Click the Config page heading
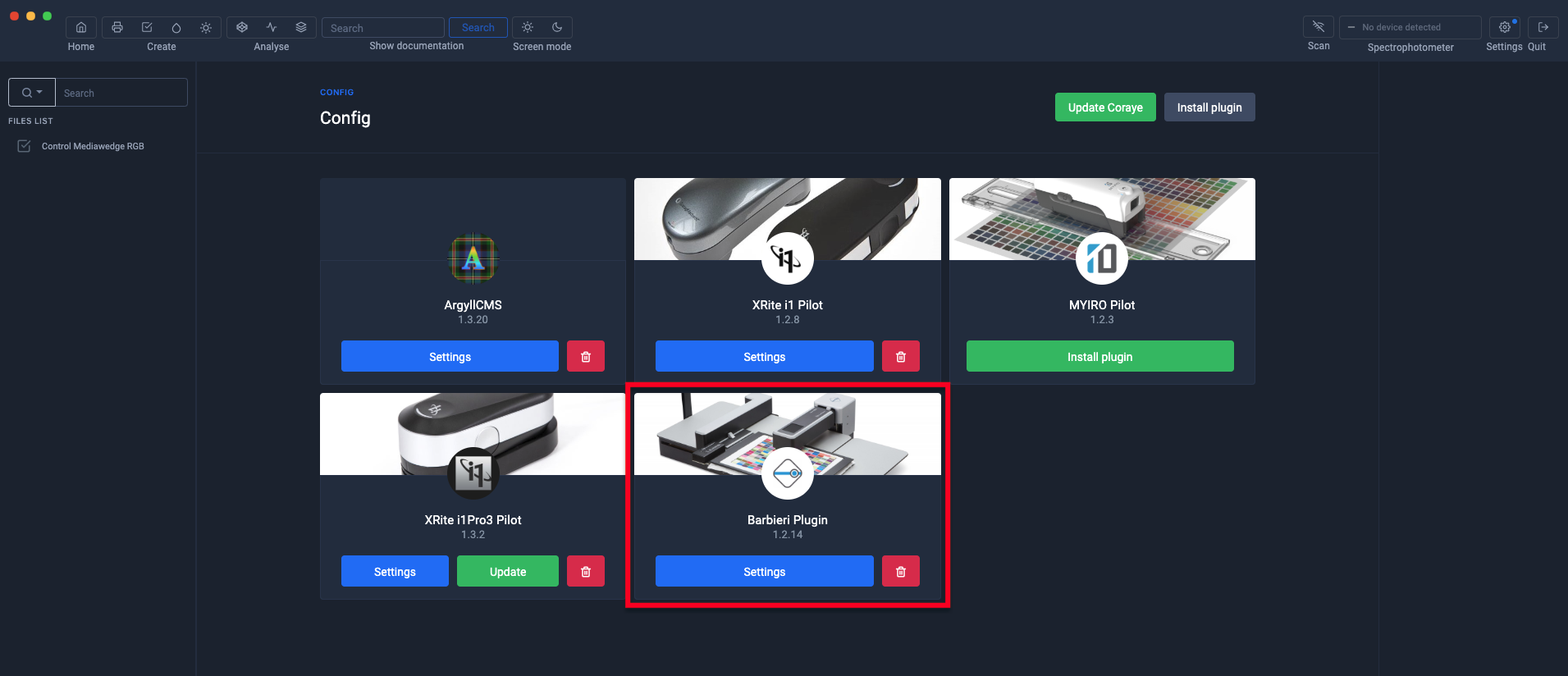Image resolution: width=1568 pixels, height=676 pixels. (x=345, y=118)
